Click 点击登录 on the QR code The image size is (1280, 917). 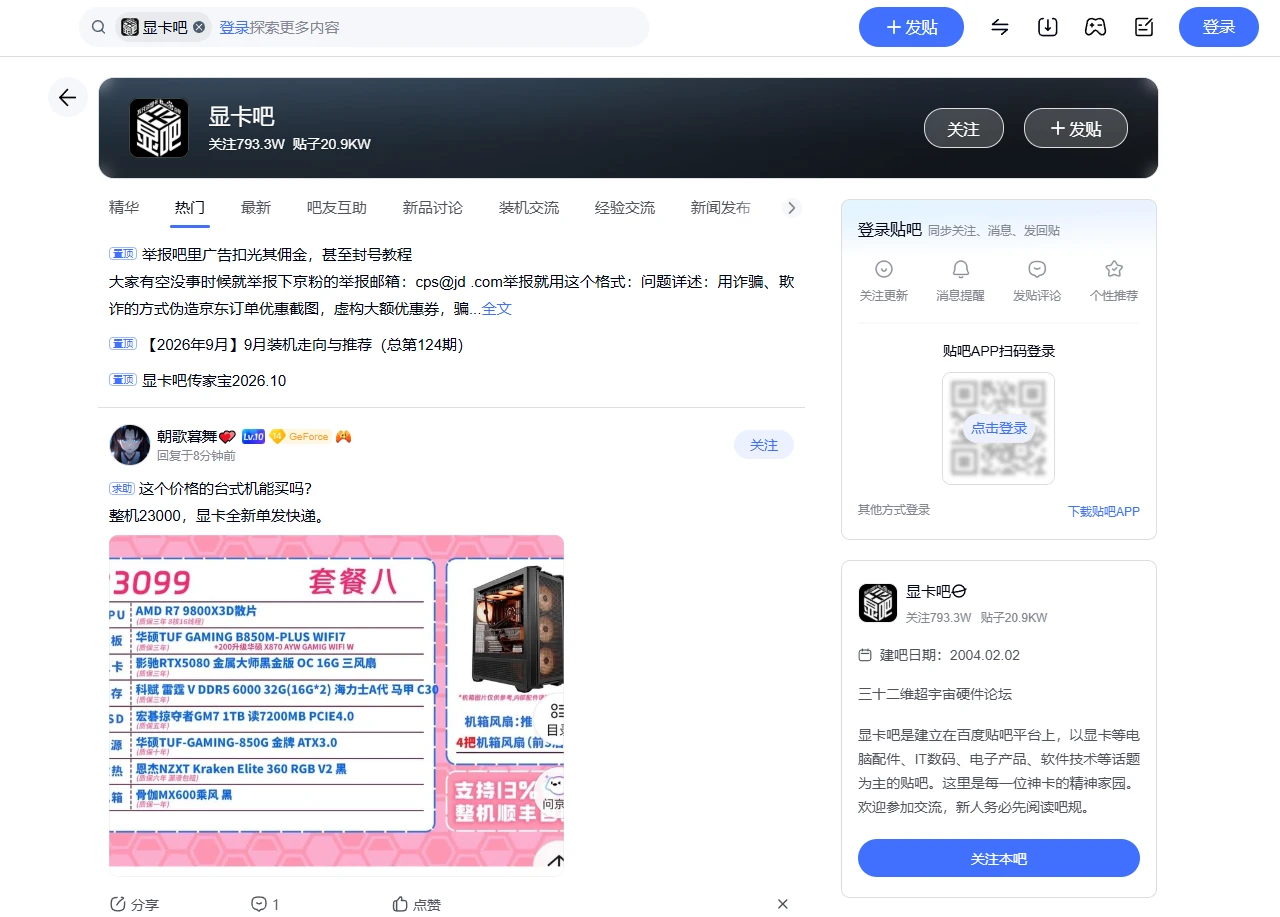coord(999,428)
